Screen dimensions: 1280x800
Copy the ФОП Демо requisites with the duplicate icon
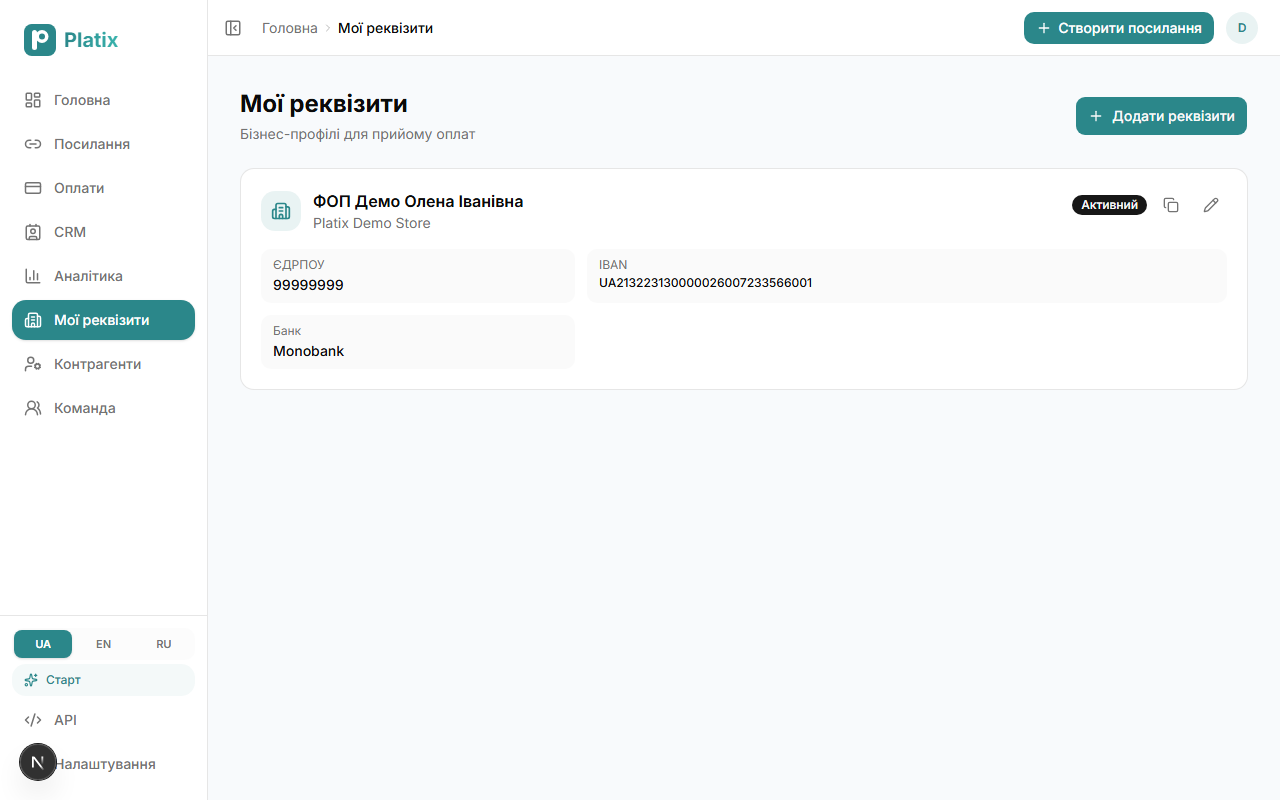pos(1171,205)
